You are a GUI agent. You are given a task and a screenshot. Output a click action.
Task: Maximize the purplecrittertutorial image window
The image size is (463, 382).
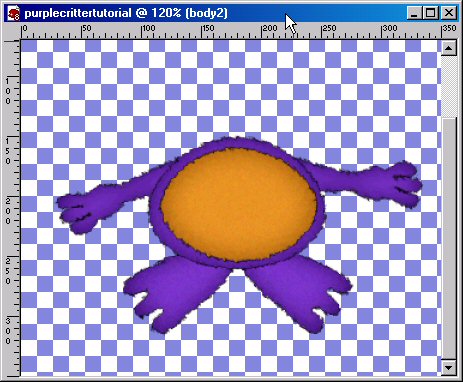(x=431, y=13)
